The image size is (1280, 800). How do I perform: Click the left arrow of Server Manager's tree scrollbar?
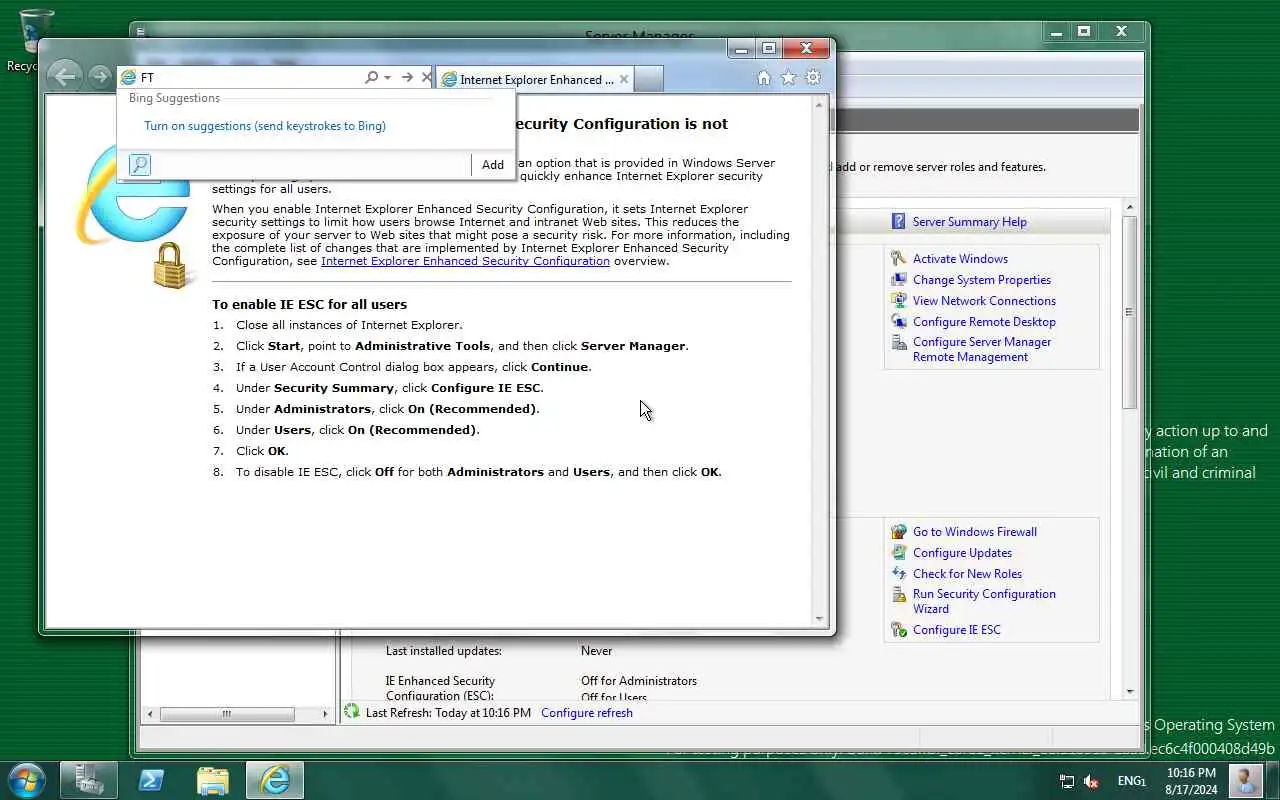tap(151, 714)
